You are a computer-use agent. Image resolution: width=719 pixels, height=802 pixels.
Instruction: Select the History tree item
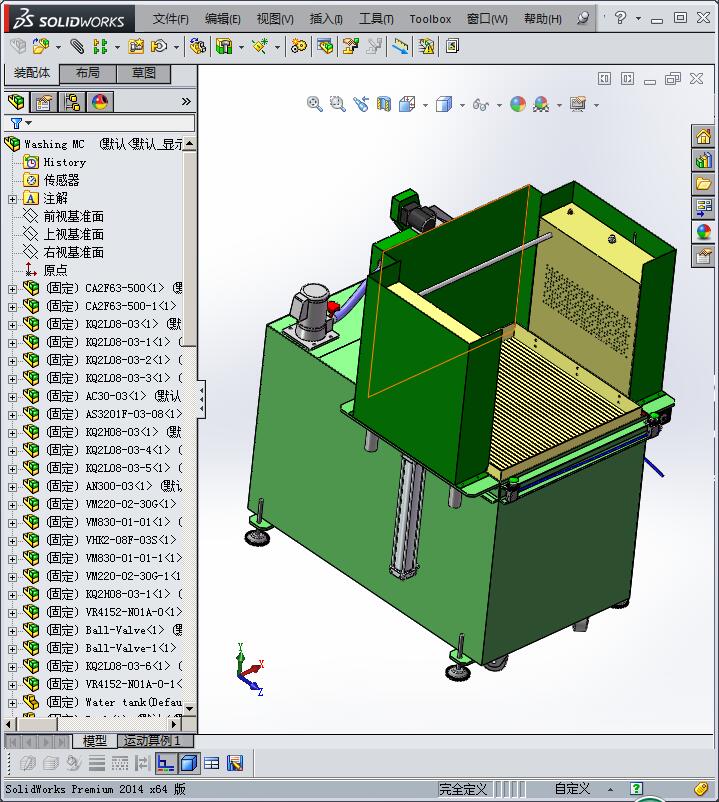(x=64, y=163)
